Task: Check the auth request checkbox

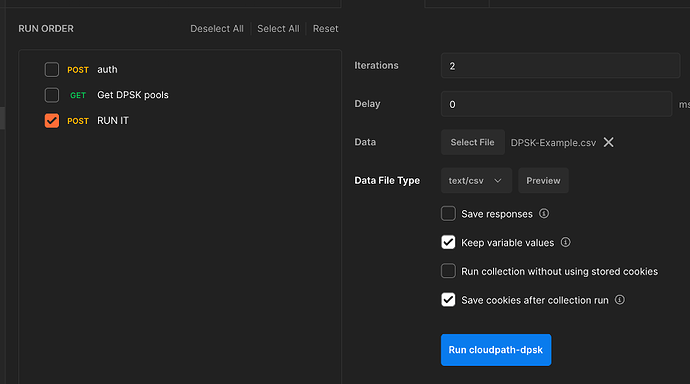Action: click(51, 69)
